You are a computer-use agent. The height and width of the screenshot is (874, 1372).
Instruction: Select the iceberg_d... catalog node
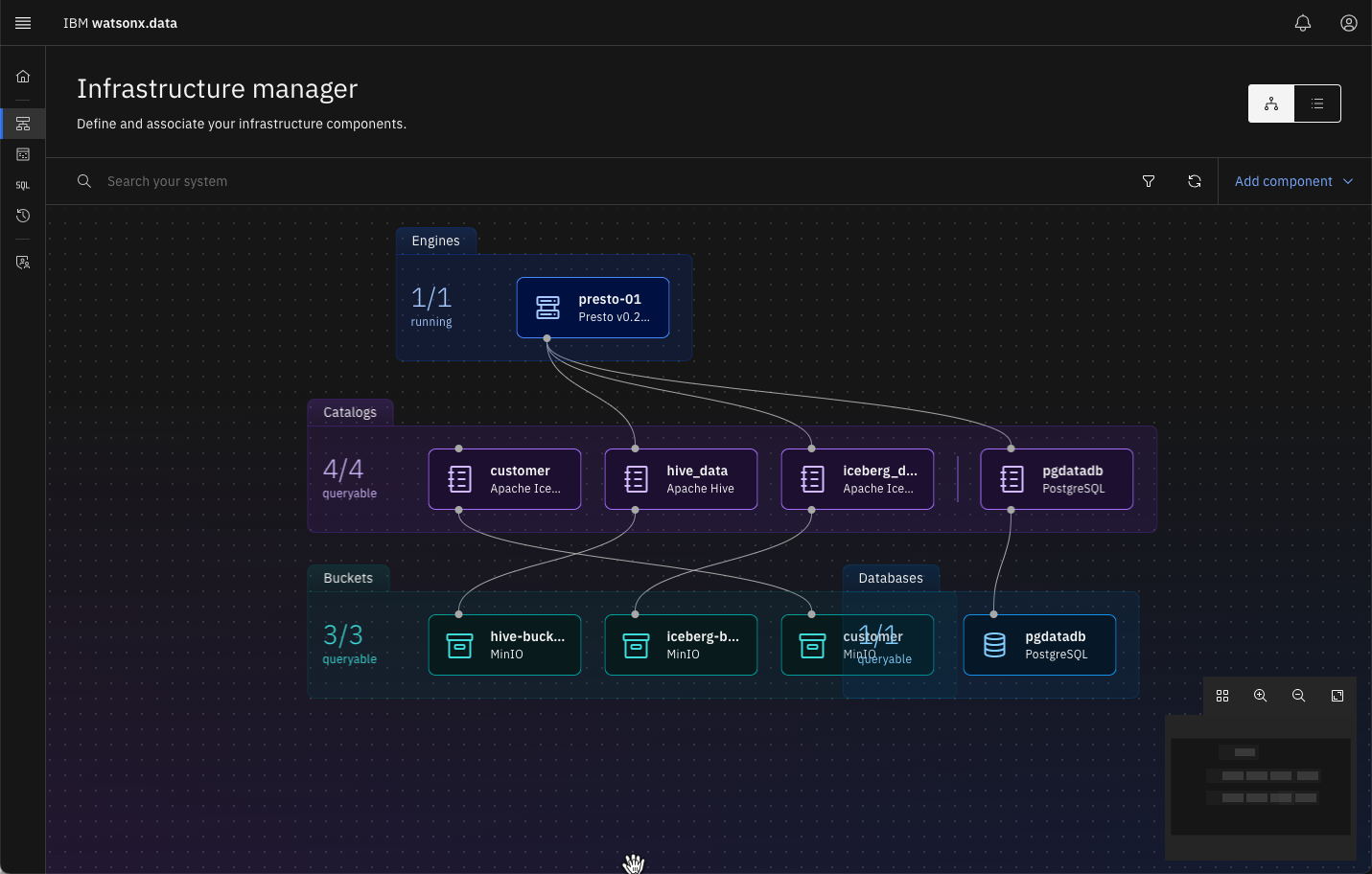(x=857, y=479)
